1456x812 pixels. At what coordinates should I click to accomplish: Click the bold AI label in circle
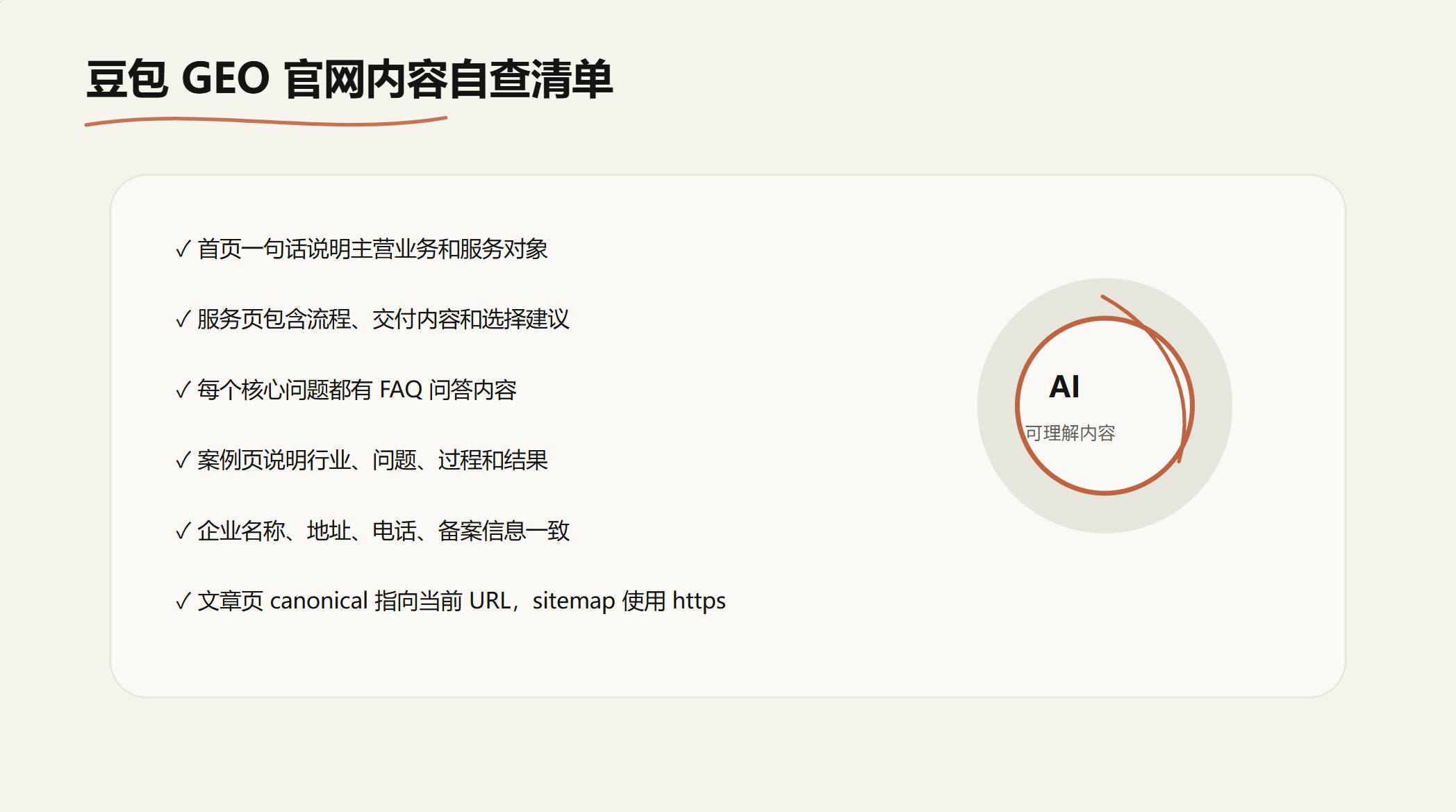[x=1064, y=387]
